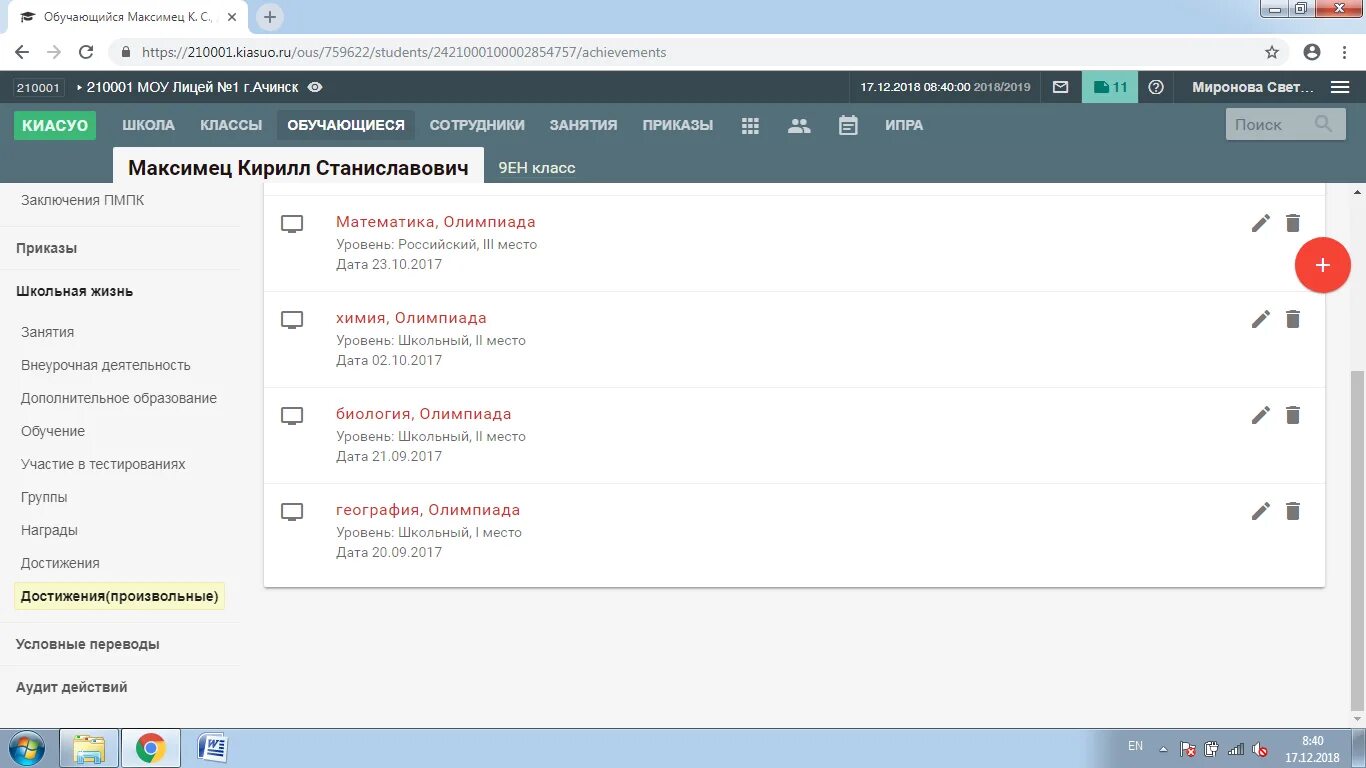Open the Математика, Олимпиада entry
This screenshot has height=768, width=1366.
tap(436, 222)
